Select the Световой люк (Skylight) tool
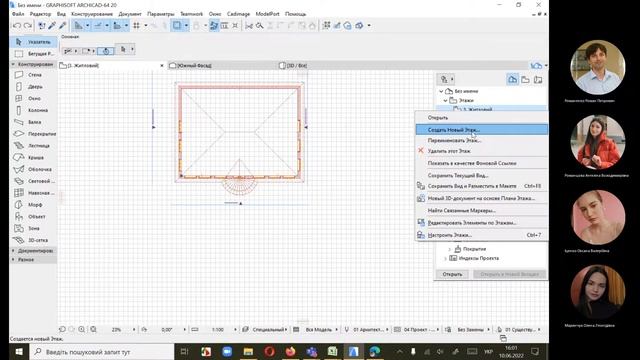The image size is (640, 360). click(x=33, y=181)
